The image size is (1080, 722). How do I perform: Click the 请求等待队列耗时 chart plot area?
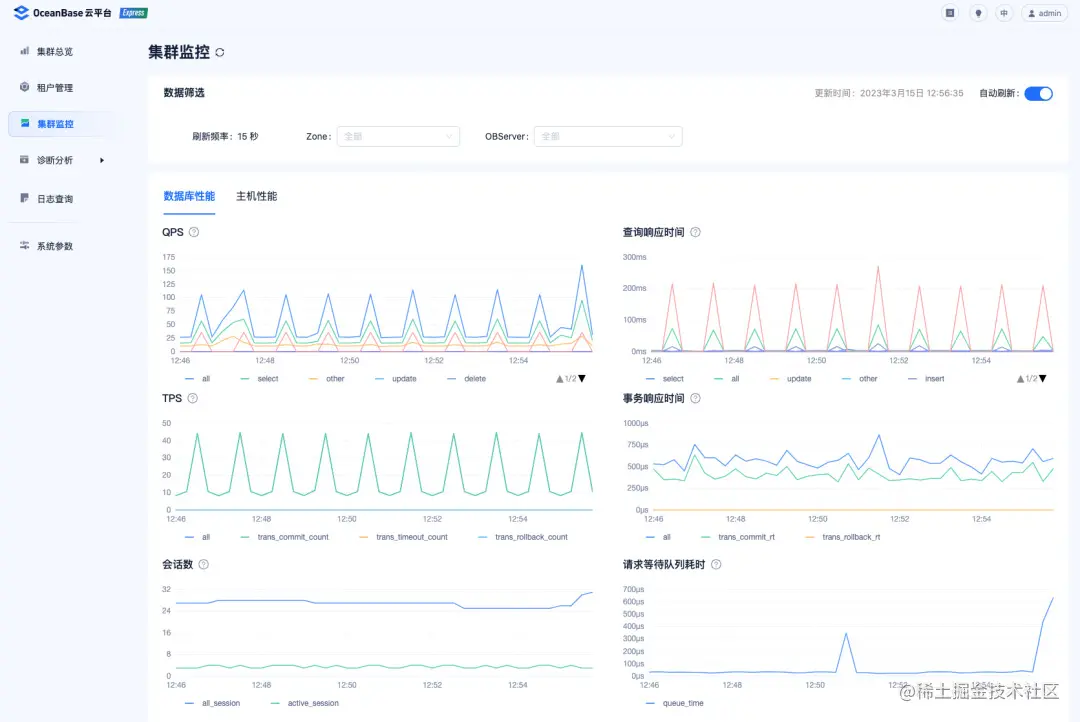pyautogui.click(x=851, y=632)
